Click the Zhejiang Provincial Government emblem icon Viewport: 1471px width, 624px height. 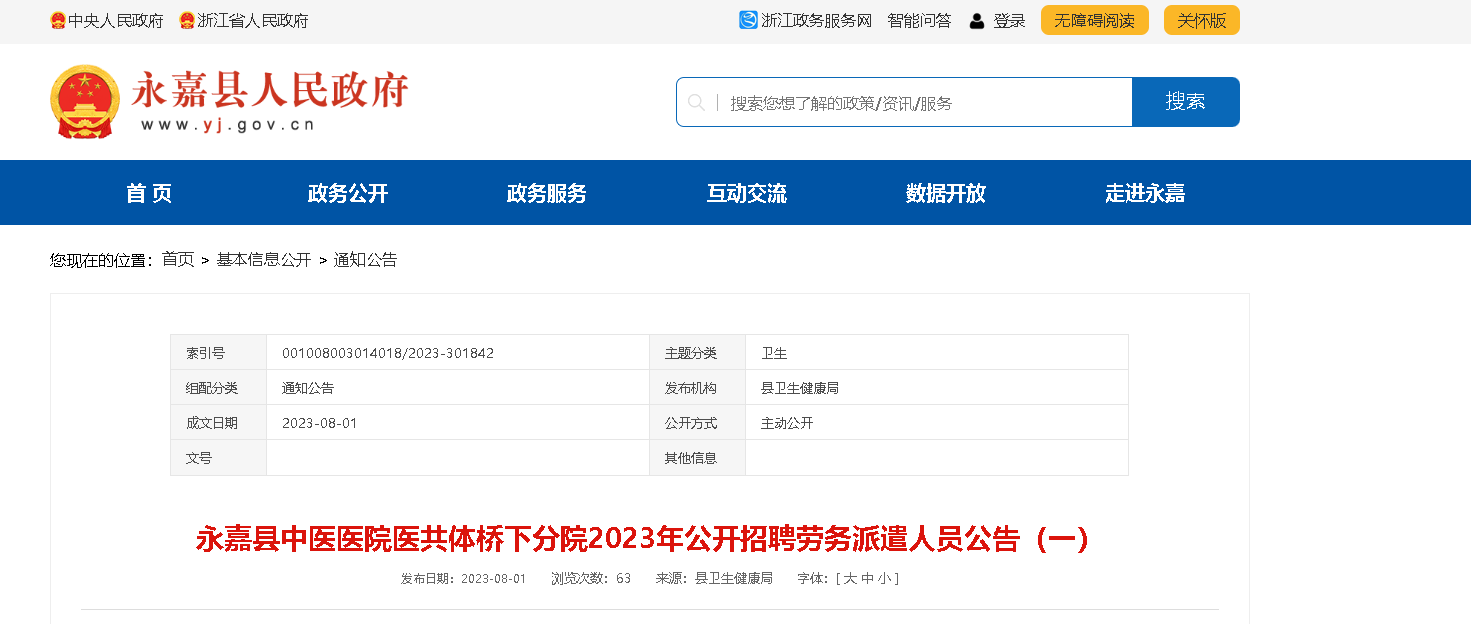click(187, 21)
